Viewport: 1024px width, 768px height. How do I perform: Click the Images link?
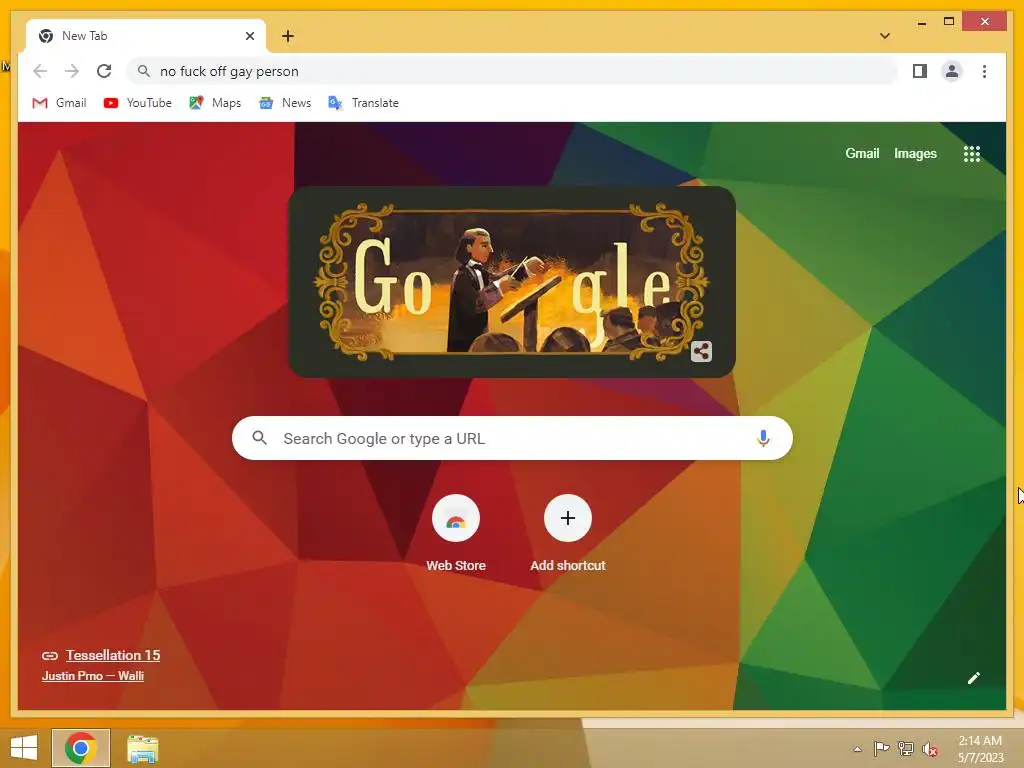pos(915,153)
